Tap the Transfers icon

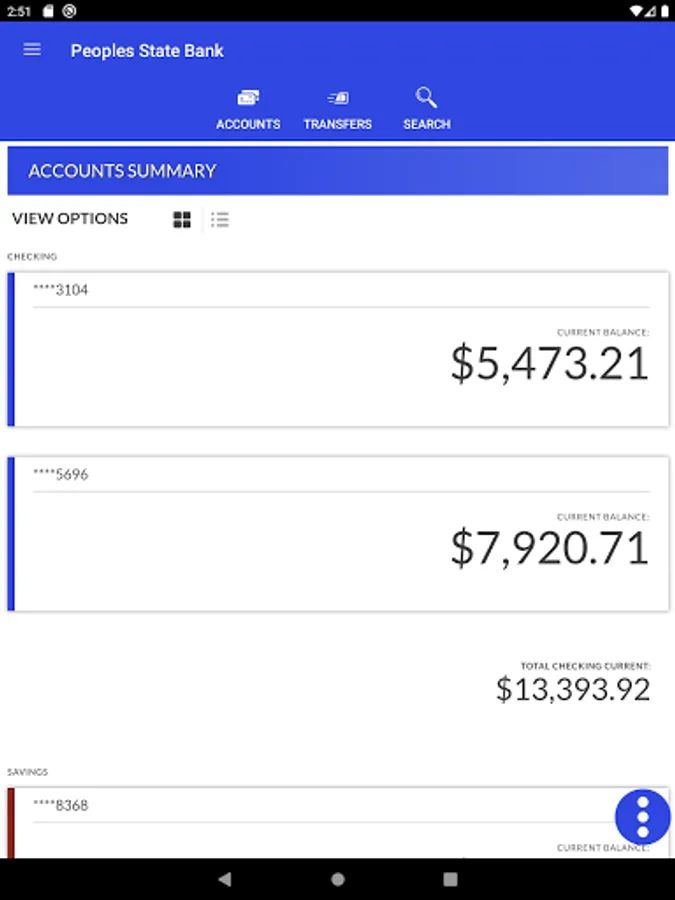point(338,98)
